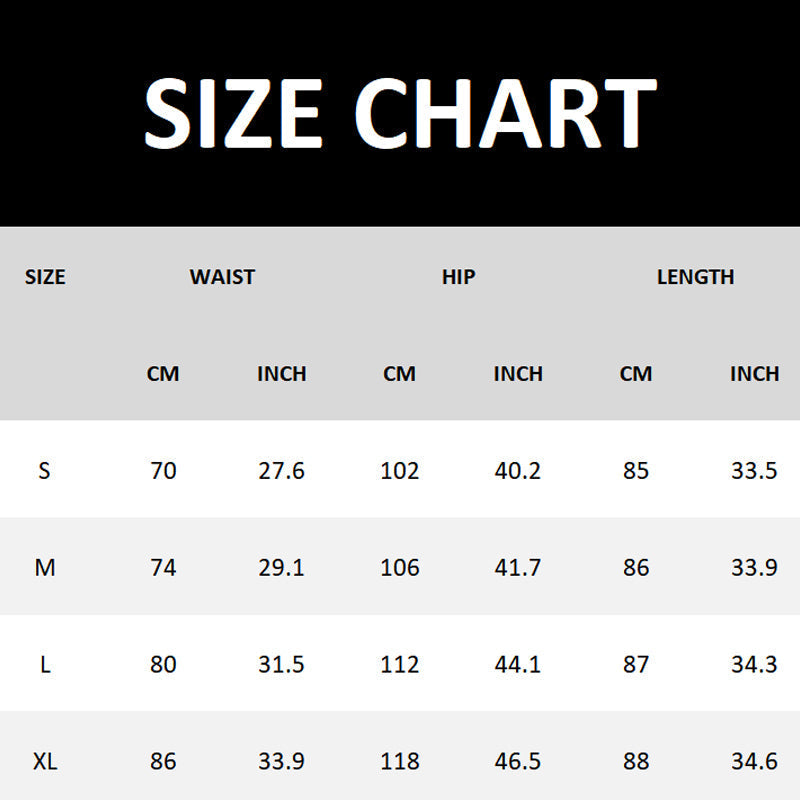800x800 pixels.
Task: Click the SIZE CHART title text
Action: pos(401,113)
